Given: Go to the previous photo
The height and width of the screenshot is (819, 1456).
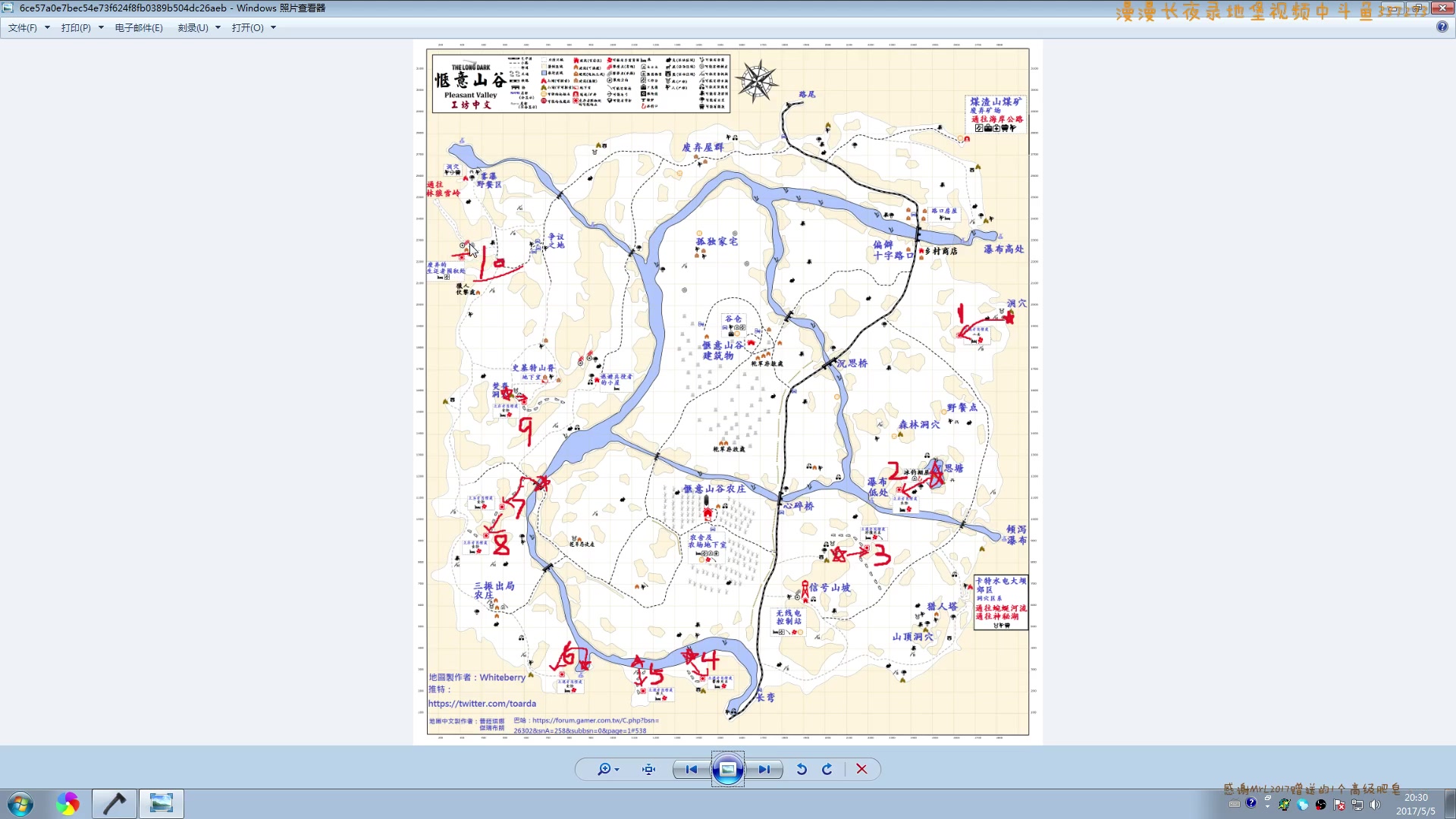Looking at the screenshot, I should [691, 769].
